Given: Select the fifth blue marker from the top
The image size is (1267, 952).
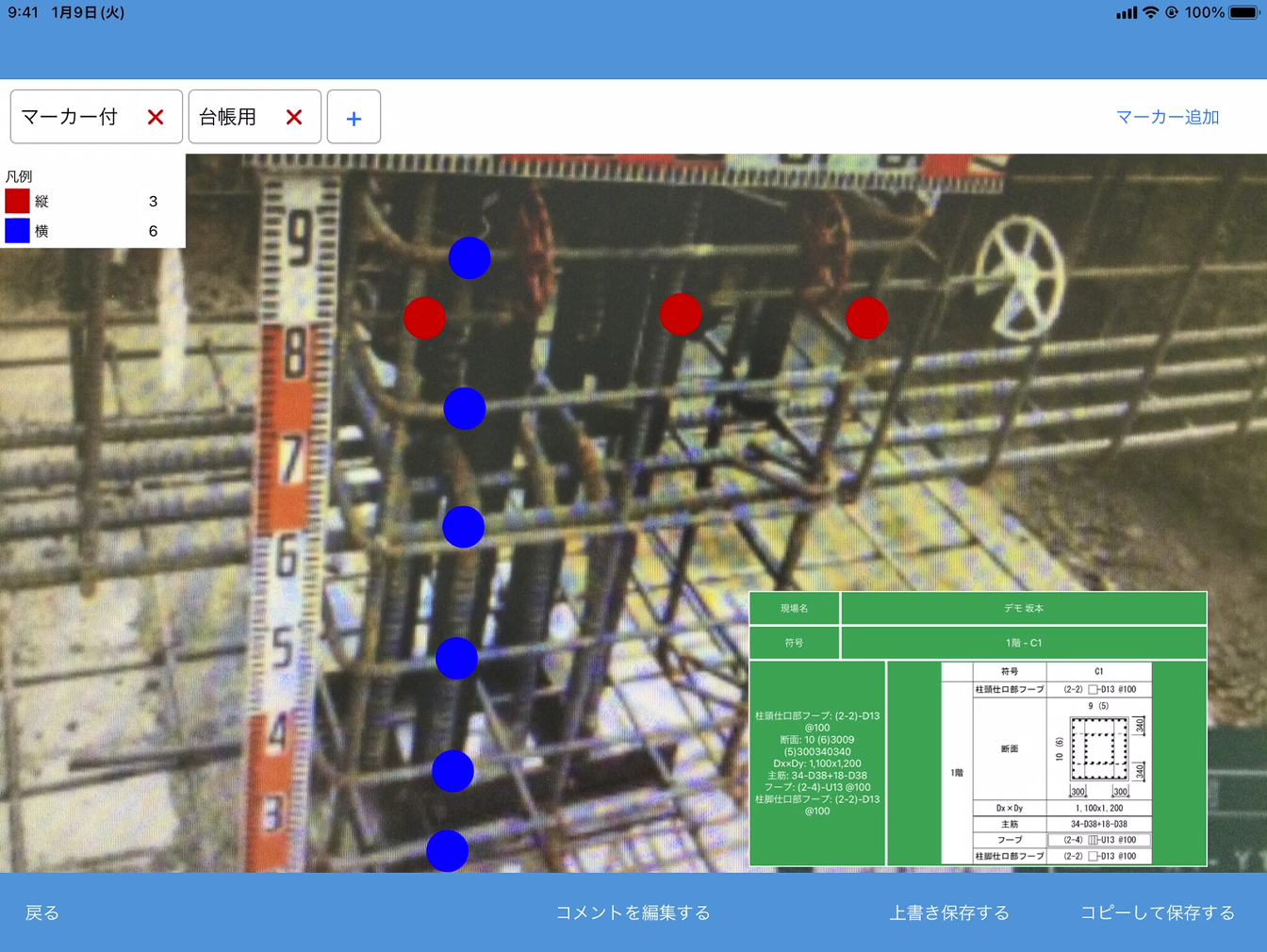Looking at the screenshot, I should point(452,771).
